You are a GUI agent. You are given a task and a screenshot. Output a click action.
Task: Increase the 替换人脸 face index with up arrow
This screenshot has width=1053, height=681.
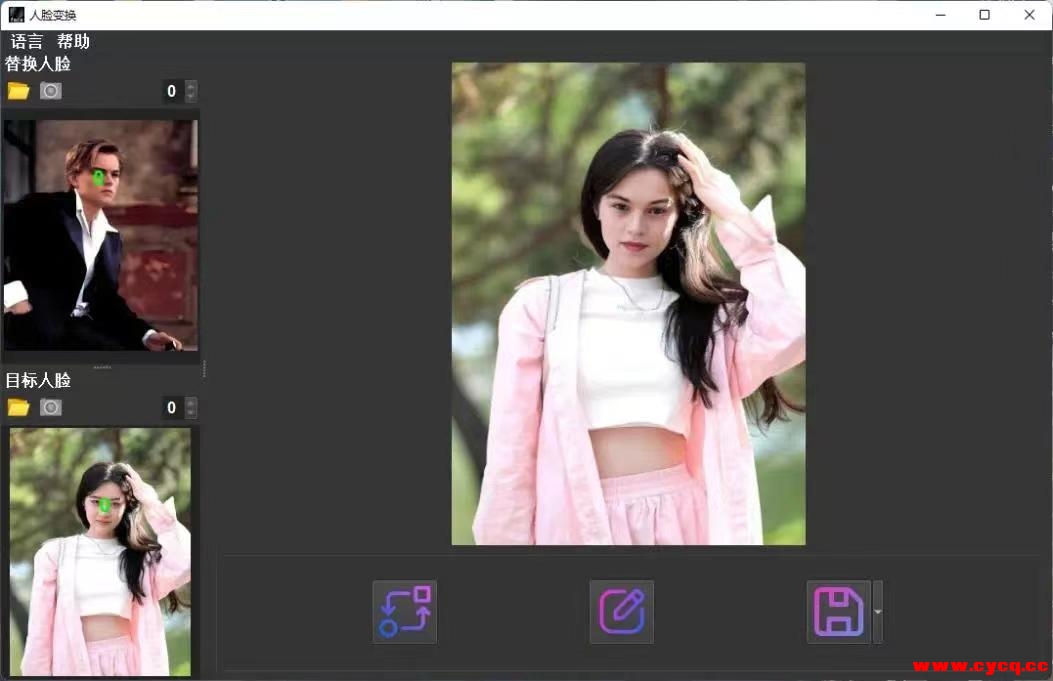coord(191,86)
